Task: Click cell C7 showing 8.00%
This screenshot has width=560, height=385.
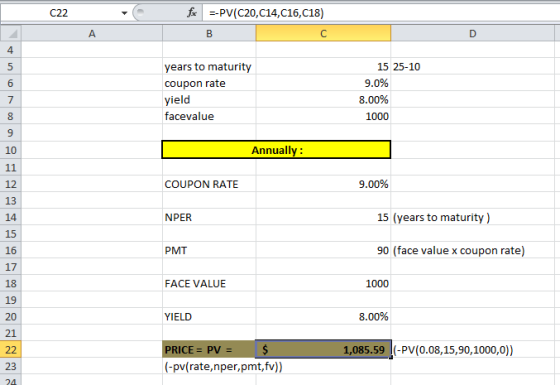Action: [x=323, y=99]
